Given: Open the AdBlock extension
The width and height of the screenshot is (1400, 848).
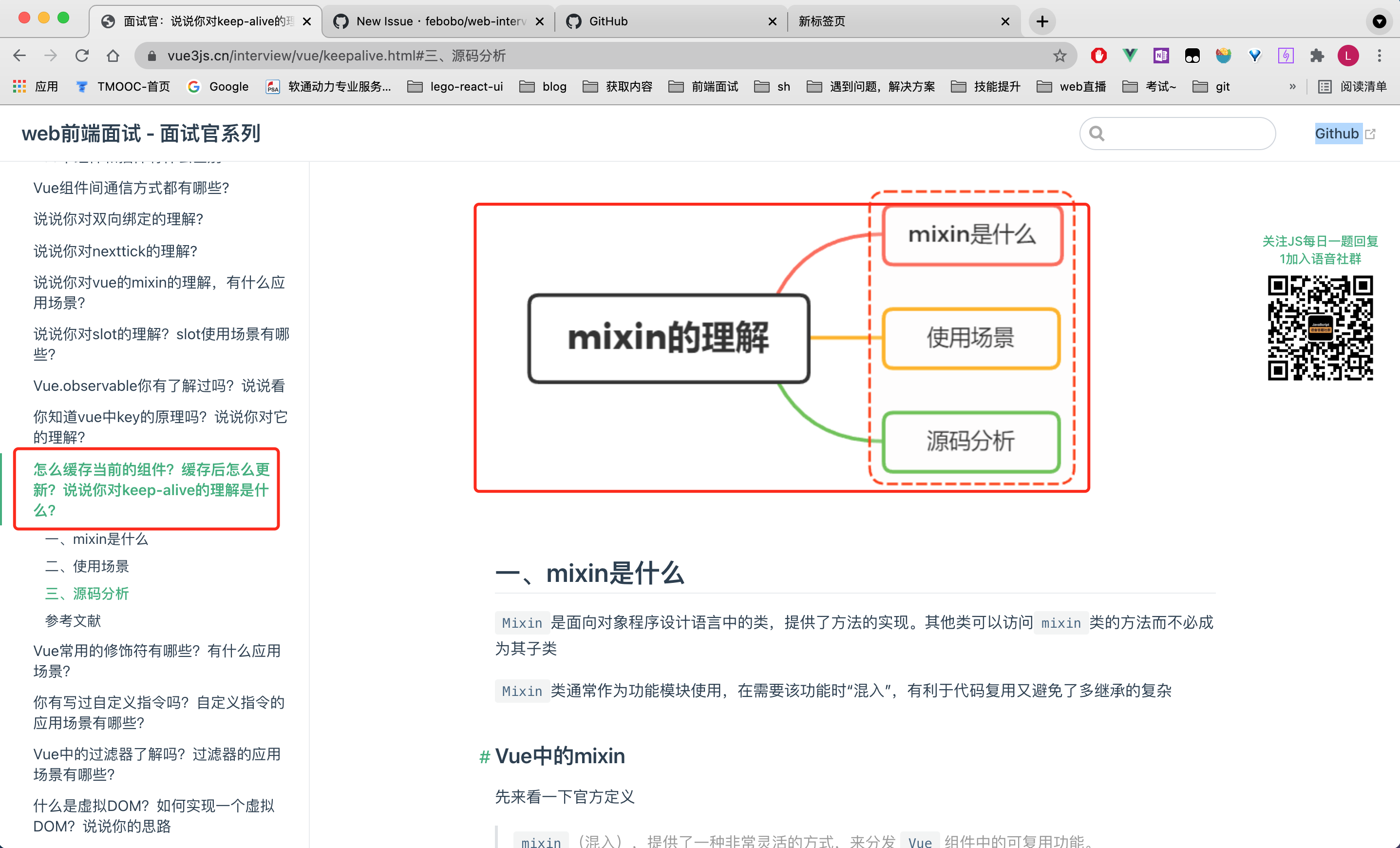Looking at the screenshot, I should 1098,55.
